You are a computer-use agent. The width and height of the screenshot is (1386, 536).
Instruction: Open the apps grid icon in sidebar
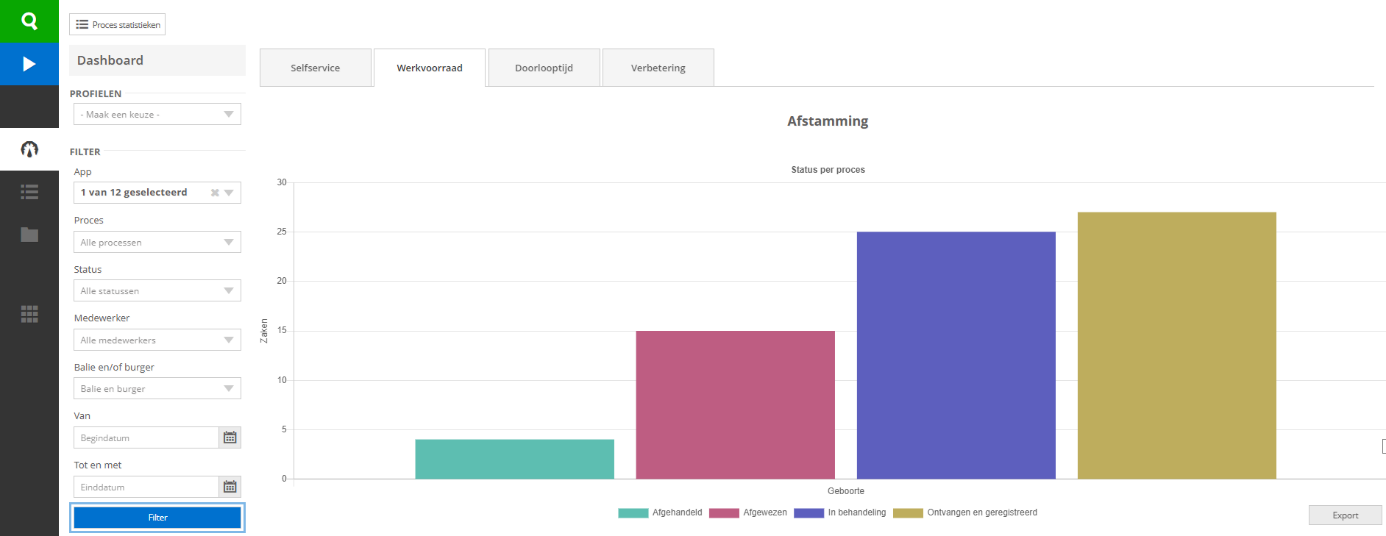pyautogui.click(x=29, y=314)
